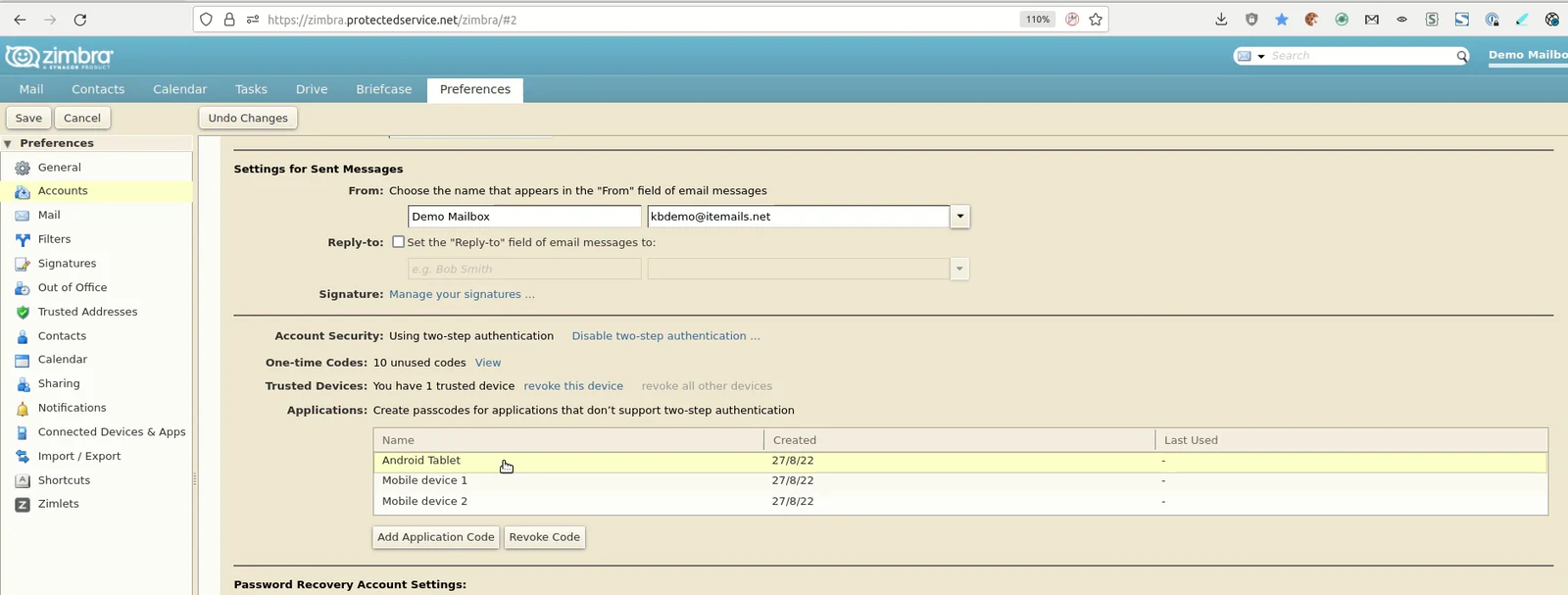Open Manage your signatures link
The image size is (1568, 595).
(462, 294)
